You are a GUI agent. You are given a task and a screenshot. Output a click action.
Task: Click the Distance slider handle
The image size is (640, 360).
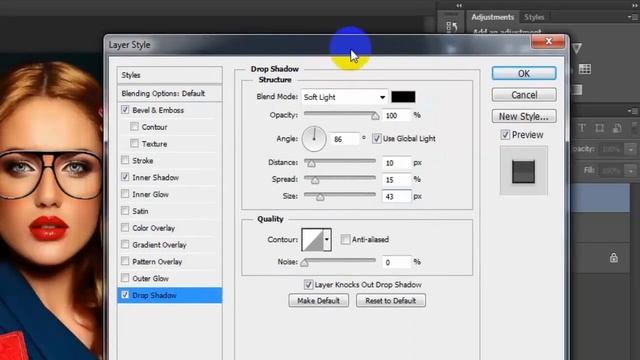coord(311,164)
